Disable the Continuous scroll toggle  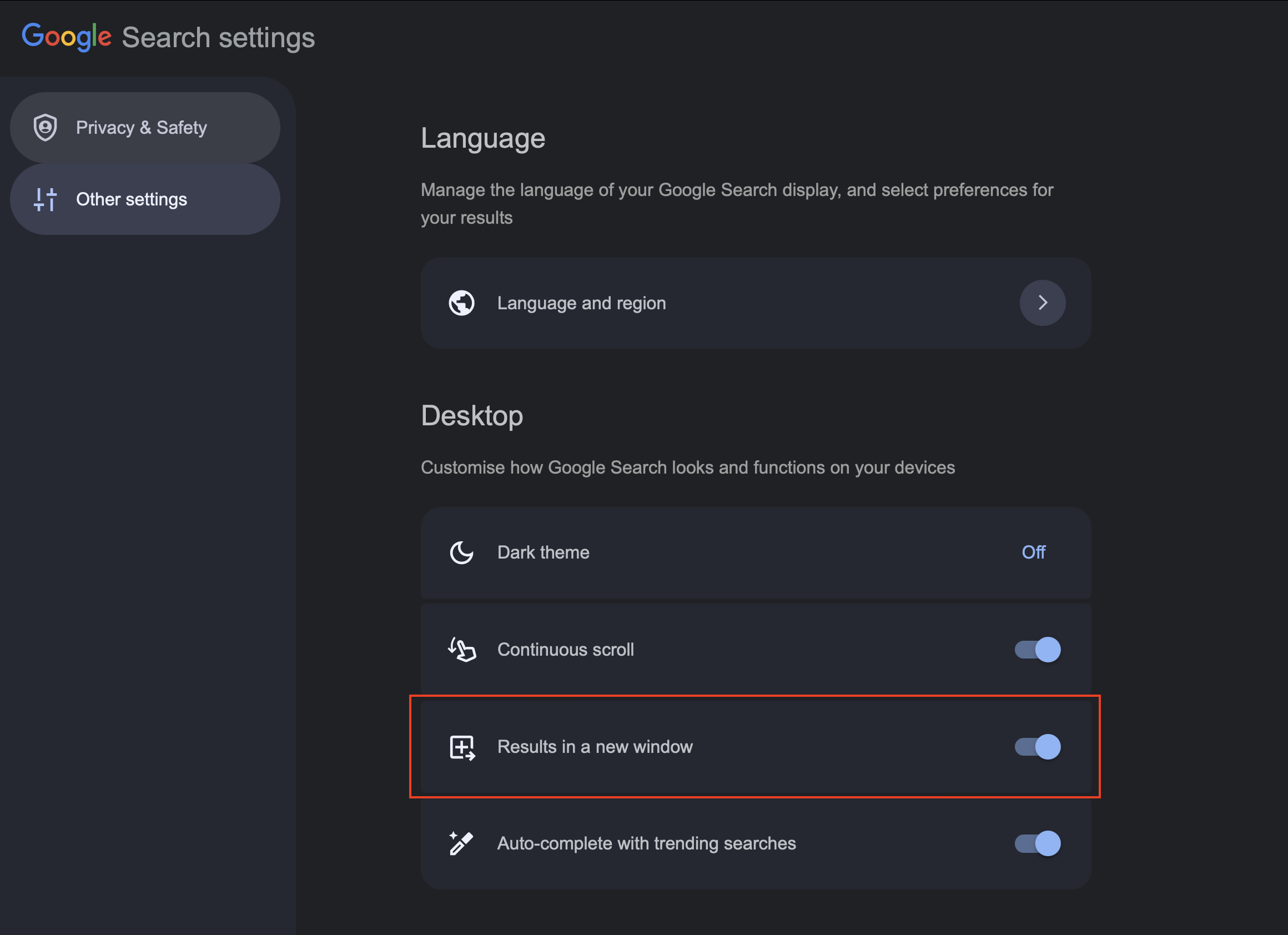click(x=1037, y=649)
